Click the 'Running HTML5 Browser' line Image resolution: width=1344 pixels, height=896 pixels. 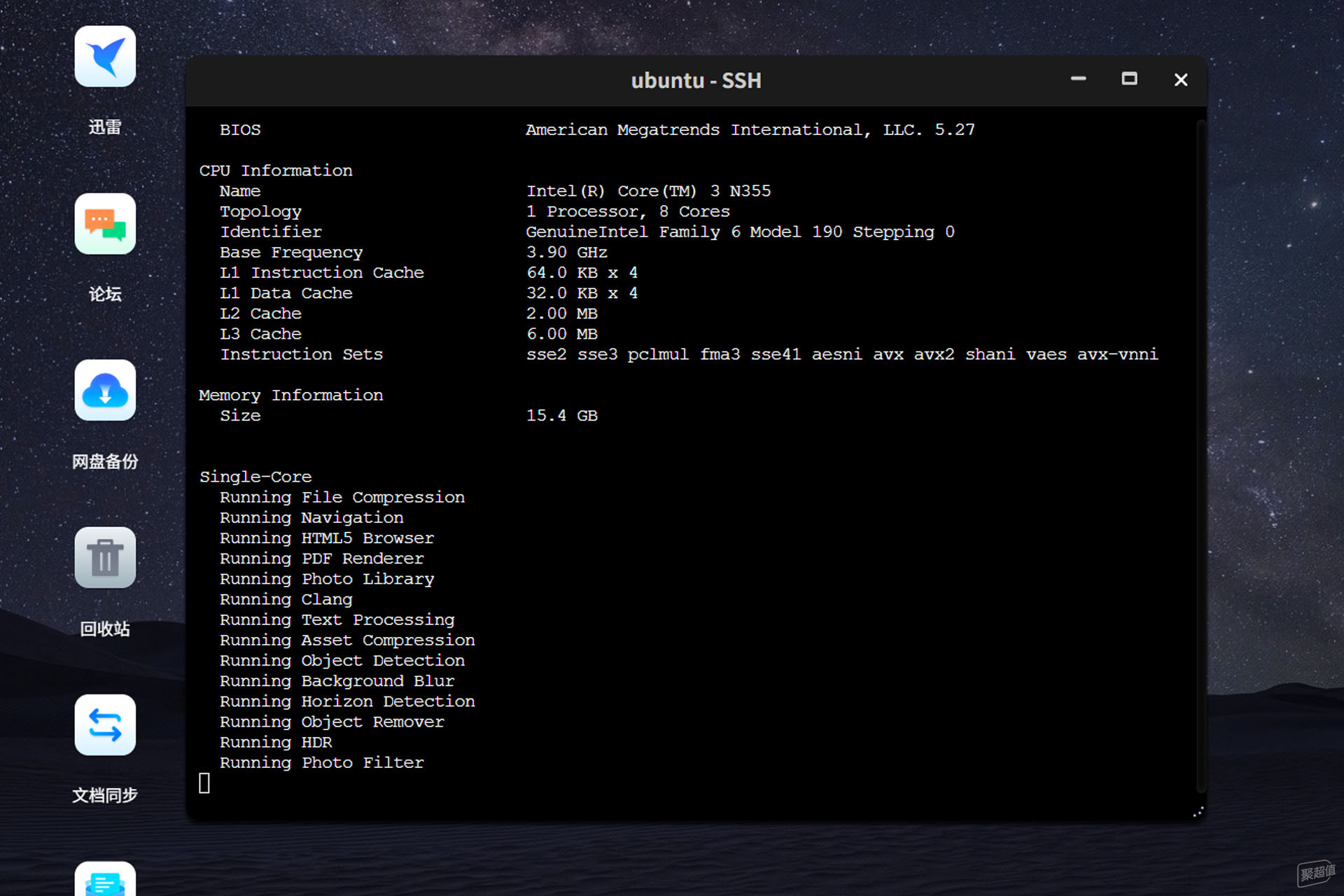click(327, 538)
